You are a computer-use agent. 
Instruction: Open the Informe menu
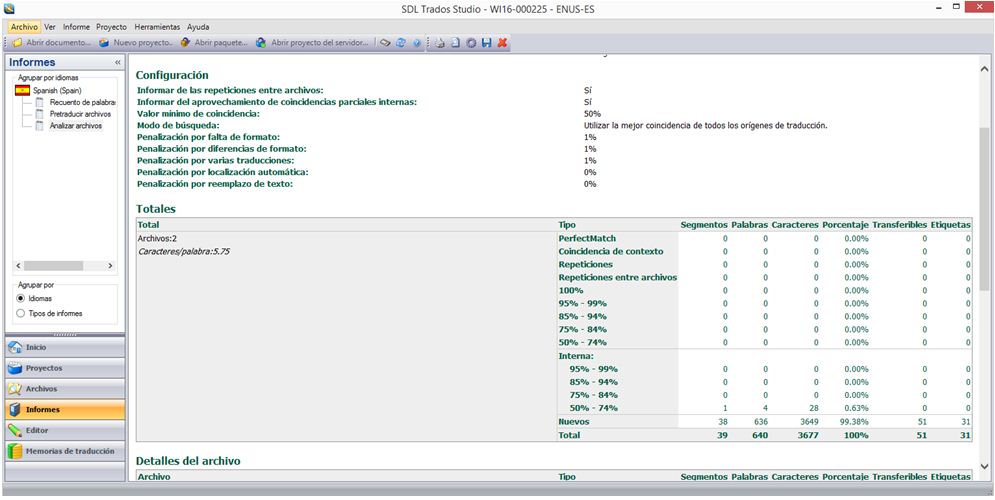(76, 27)
